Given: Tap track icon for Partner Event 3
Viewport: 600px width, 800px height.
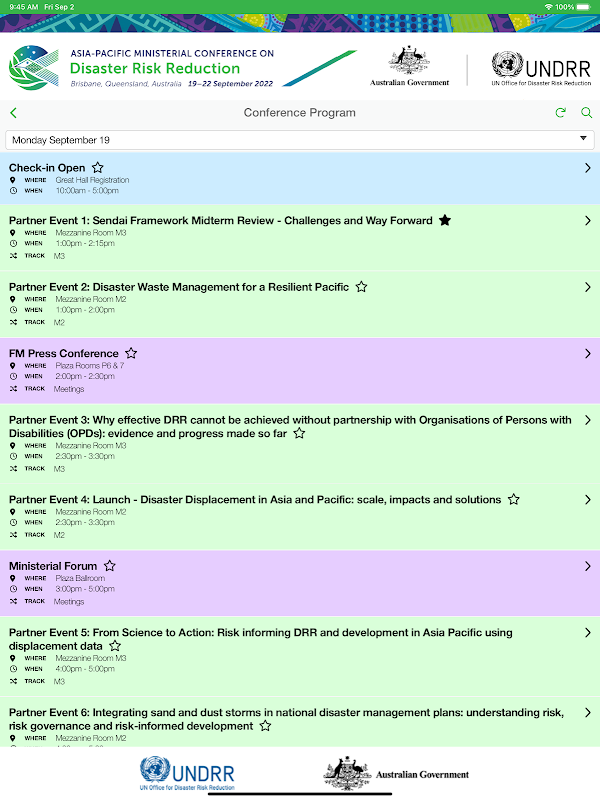Looking at the screenshot, I should click(13, 468).
